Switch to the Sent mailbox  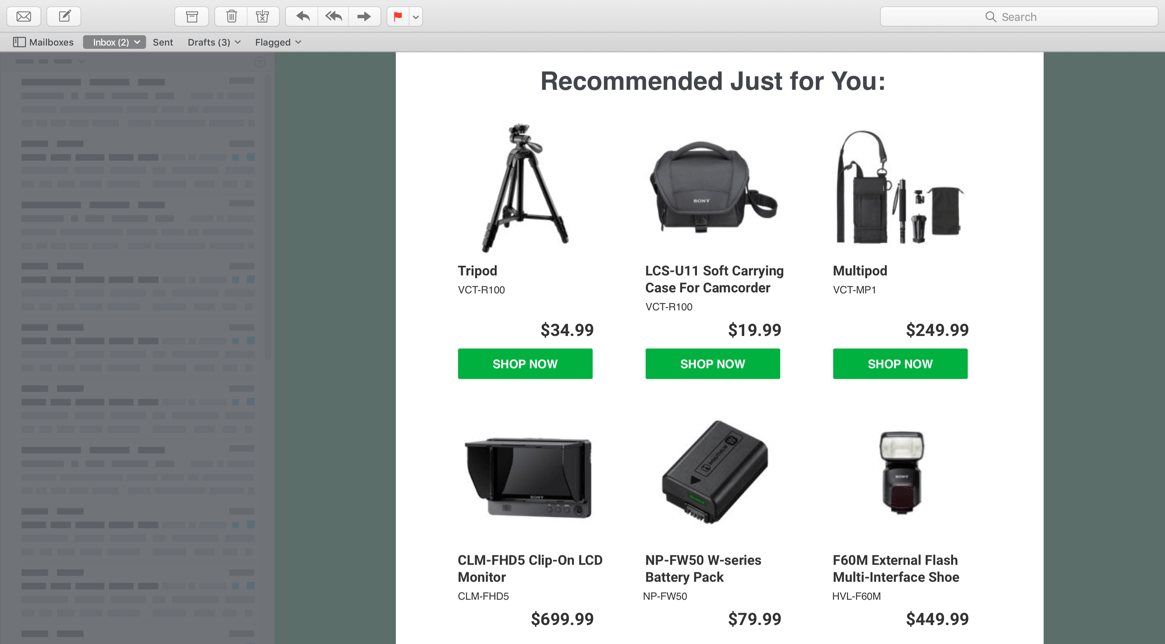point(163,42)
